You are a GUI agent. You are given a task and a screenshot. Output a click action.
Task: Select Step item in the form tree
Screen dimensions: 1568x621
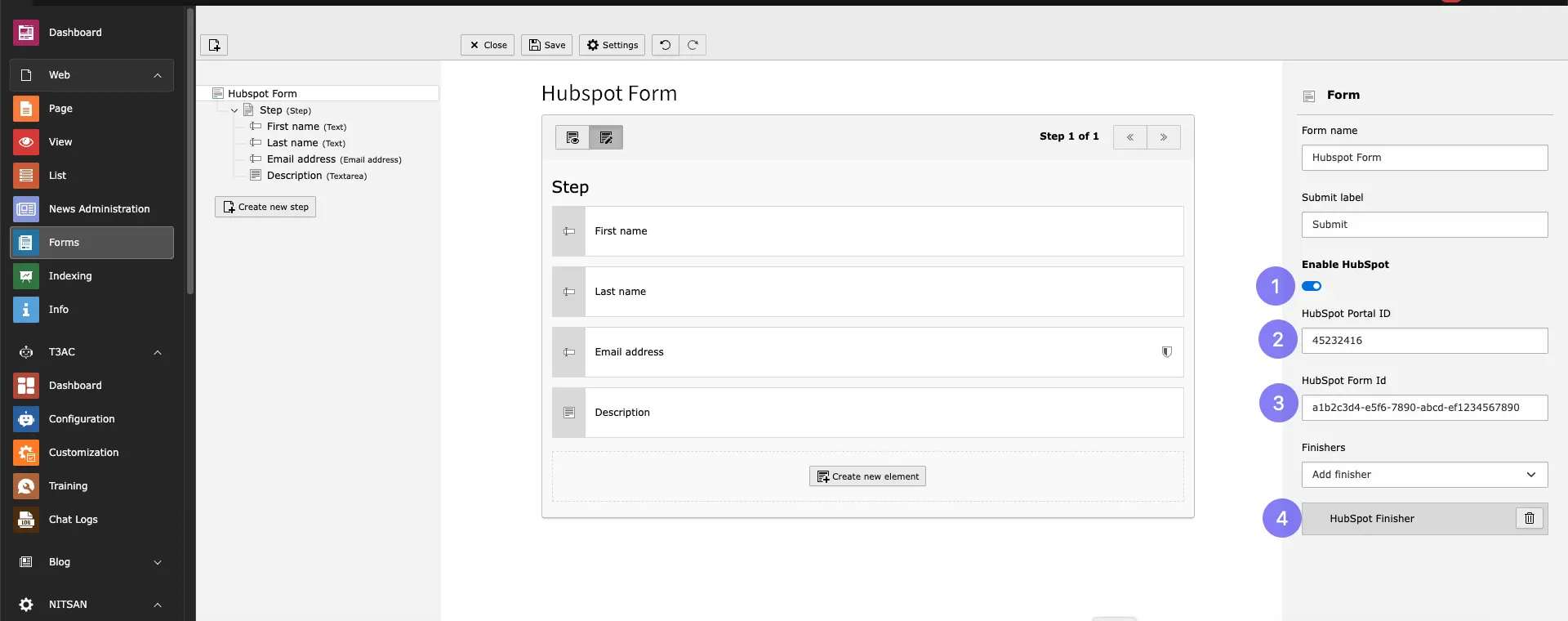285,110
